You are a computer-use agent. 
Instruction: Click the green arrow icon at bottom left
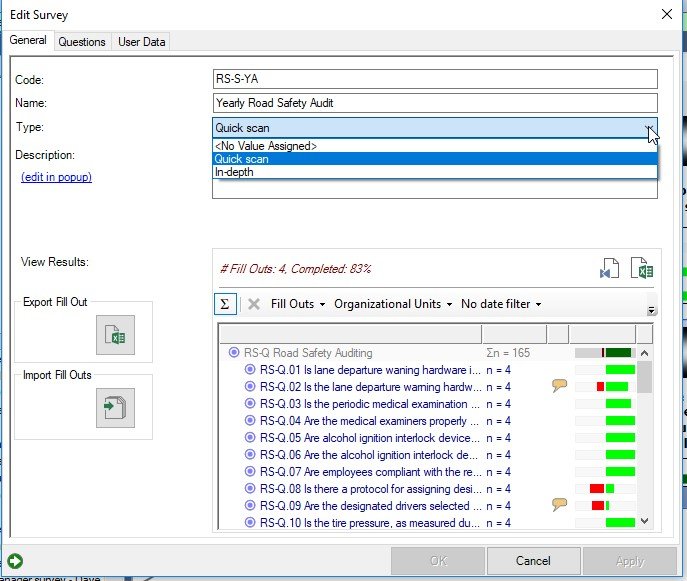pyautogui.click(x=15, y=561)
